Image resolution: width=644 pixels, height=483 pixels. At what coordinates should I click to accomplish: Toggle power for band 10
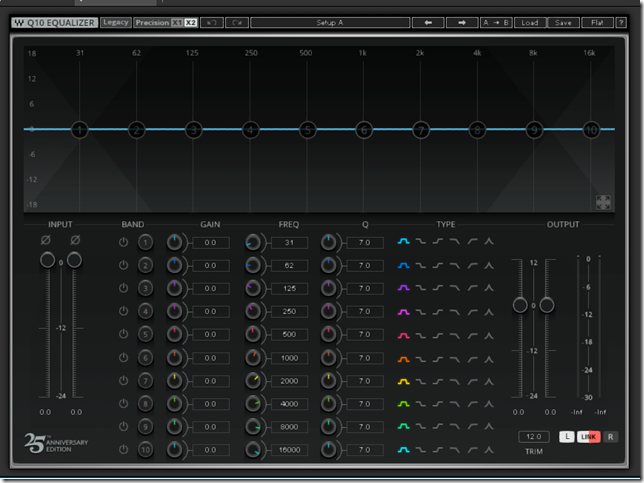(123, 450)
